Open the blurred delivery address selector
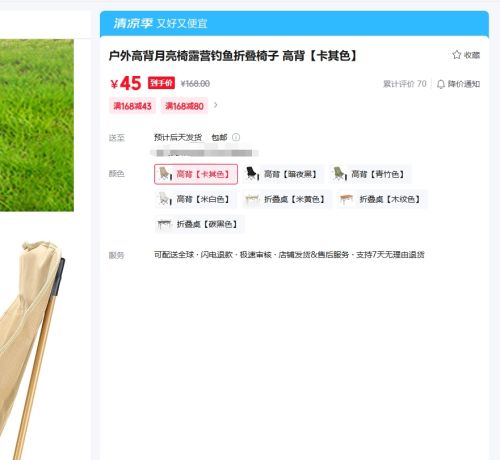 click(x=204, y=153)
